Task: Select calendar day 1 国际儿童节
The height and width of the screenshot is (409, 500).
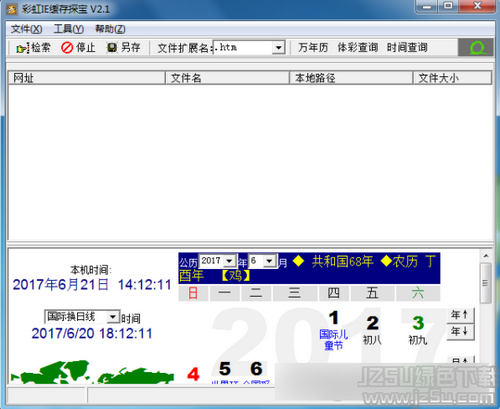Action: click(334, 330)
